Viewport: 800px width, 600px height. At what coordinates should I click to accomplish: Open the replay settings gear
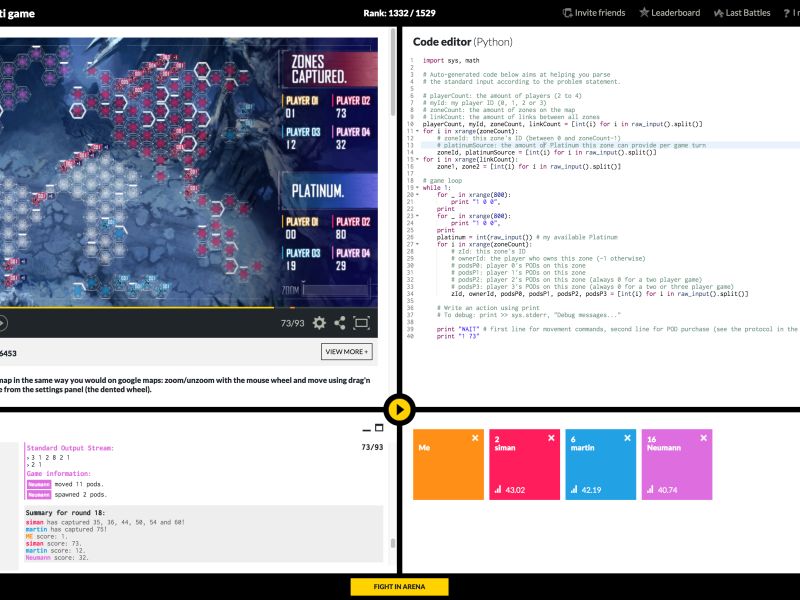319,323
